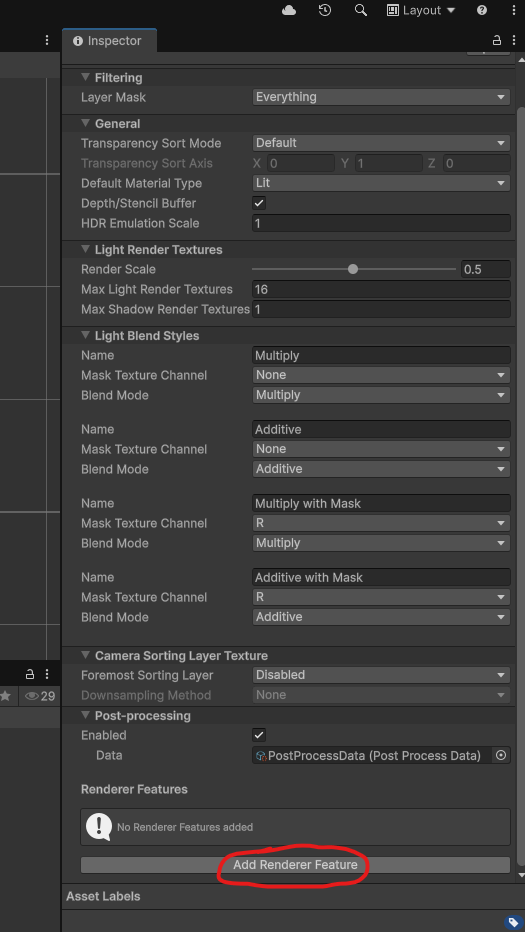Screen dimensions: 525x932
Task: Open the Inspector panel options menu
Action: 514,40
